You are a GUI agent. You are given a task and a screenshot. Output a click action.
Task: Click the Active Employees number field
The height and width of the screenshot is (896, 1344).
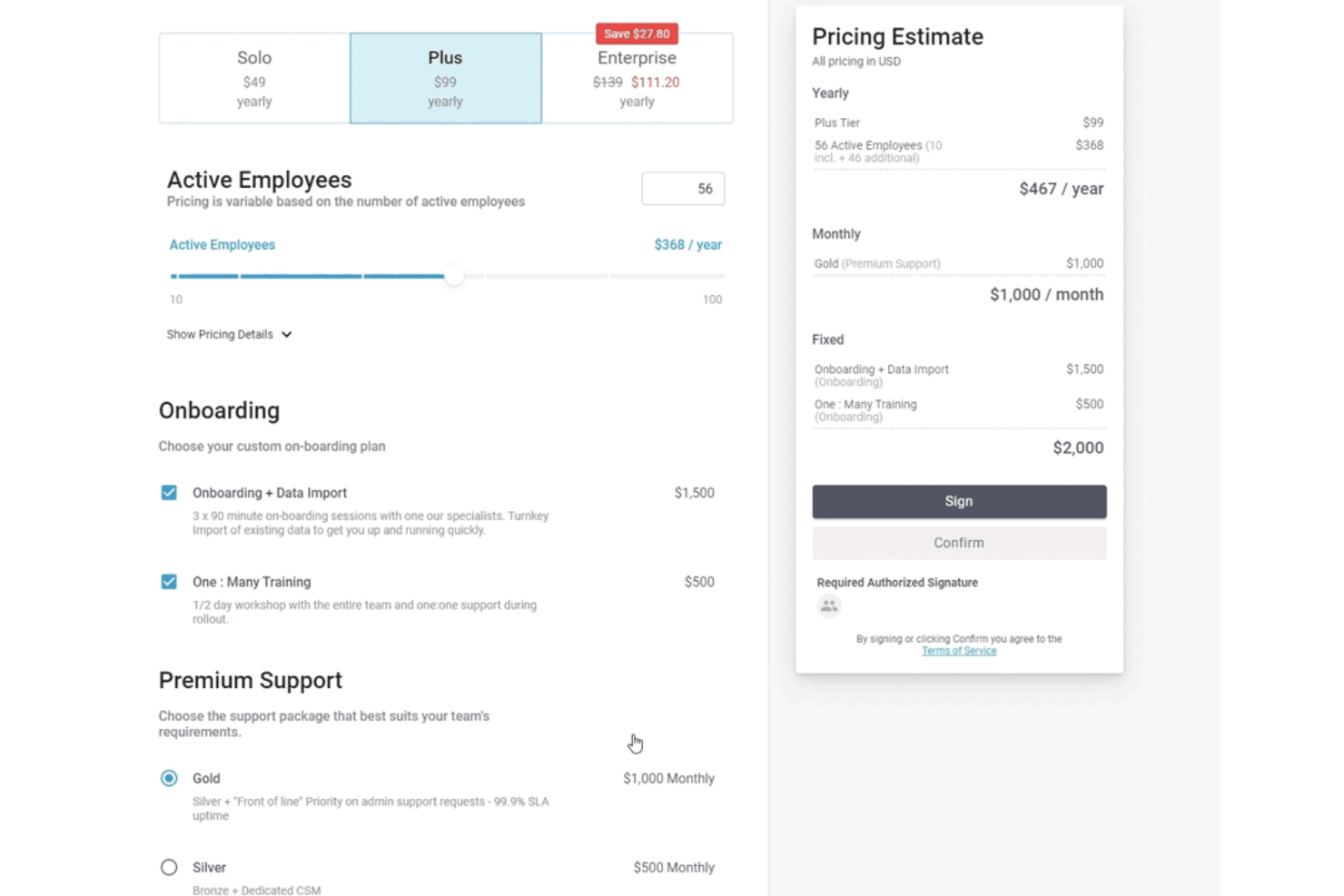[x=683, y=189]
